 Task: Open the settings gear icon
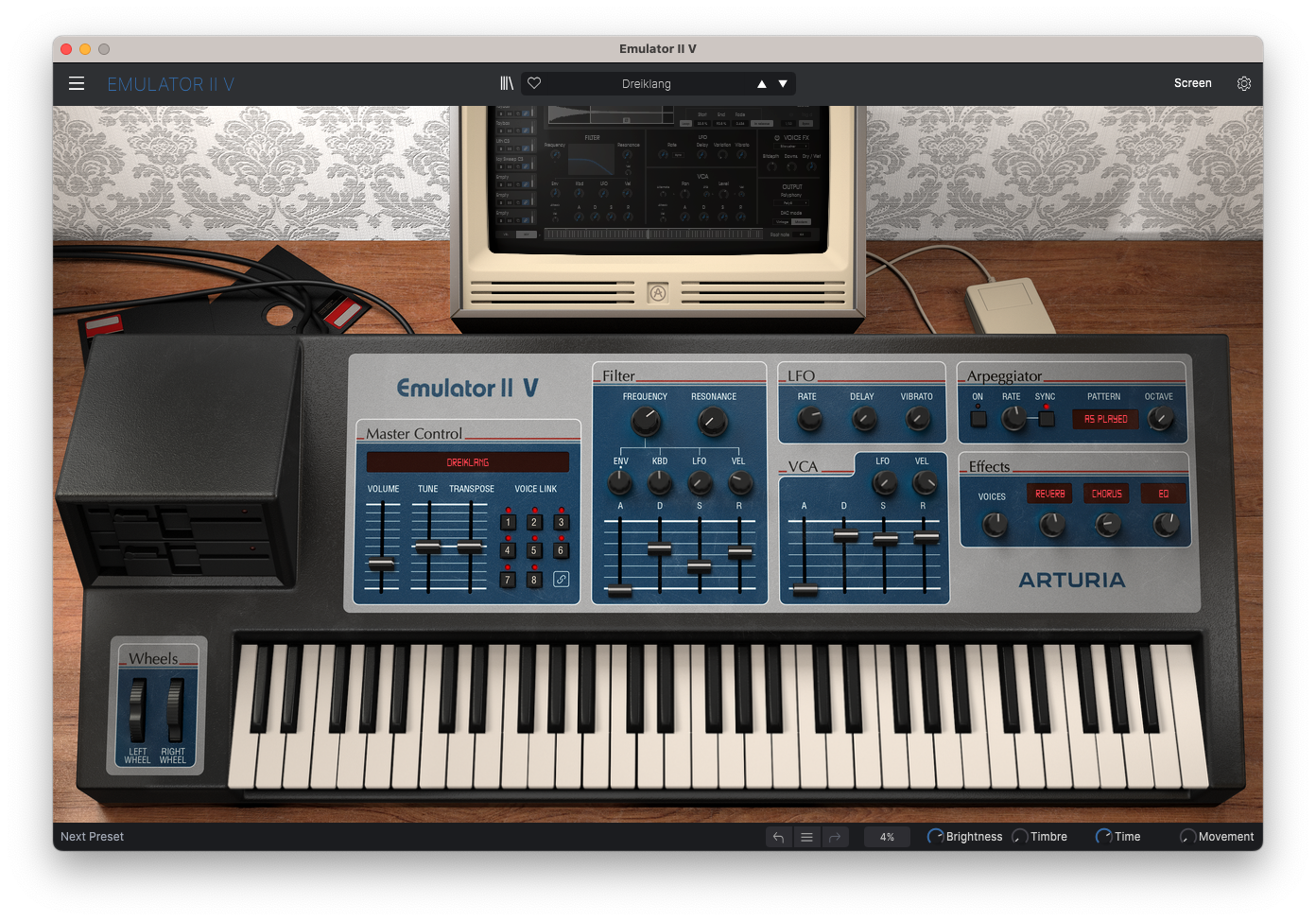point(1244,83)
